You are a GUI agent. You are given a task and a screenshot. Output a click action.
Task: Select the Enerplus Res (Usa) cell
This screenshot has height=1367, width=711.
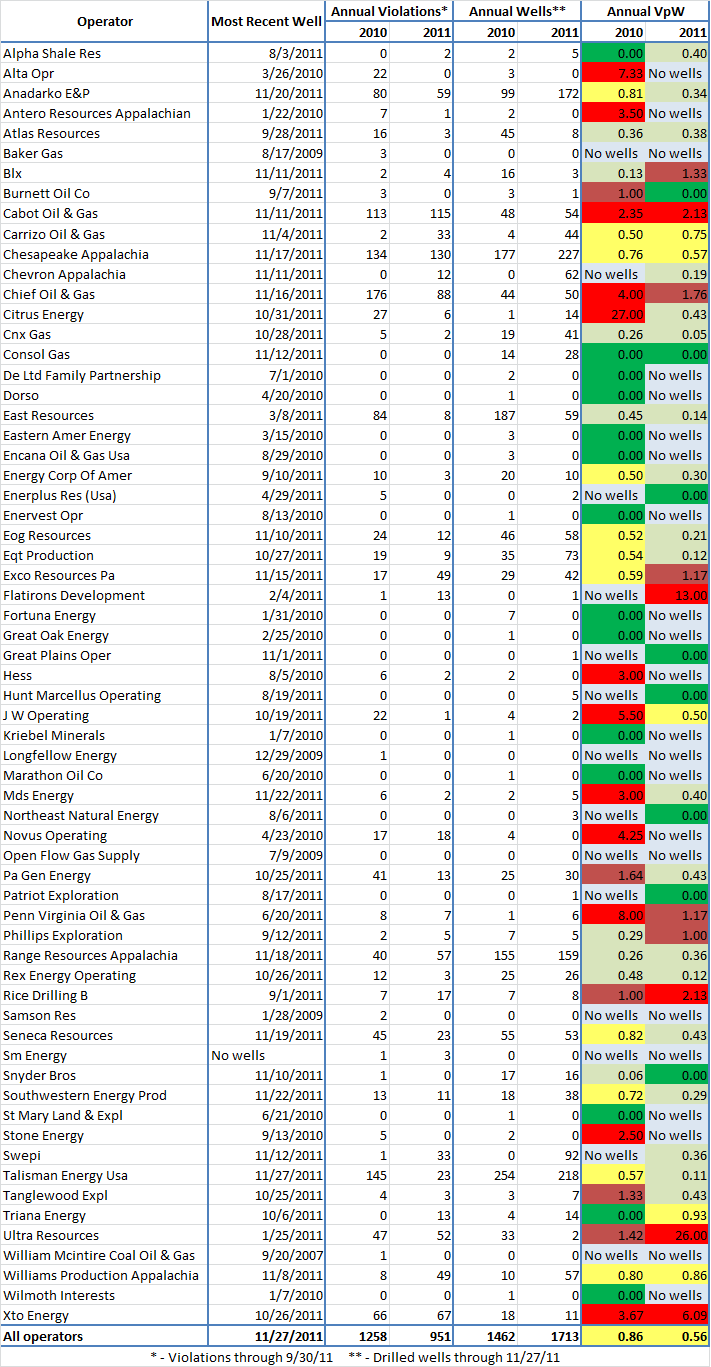coord(104,495)
